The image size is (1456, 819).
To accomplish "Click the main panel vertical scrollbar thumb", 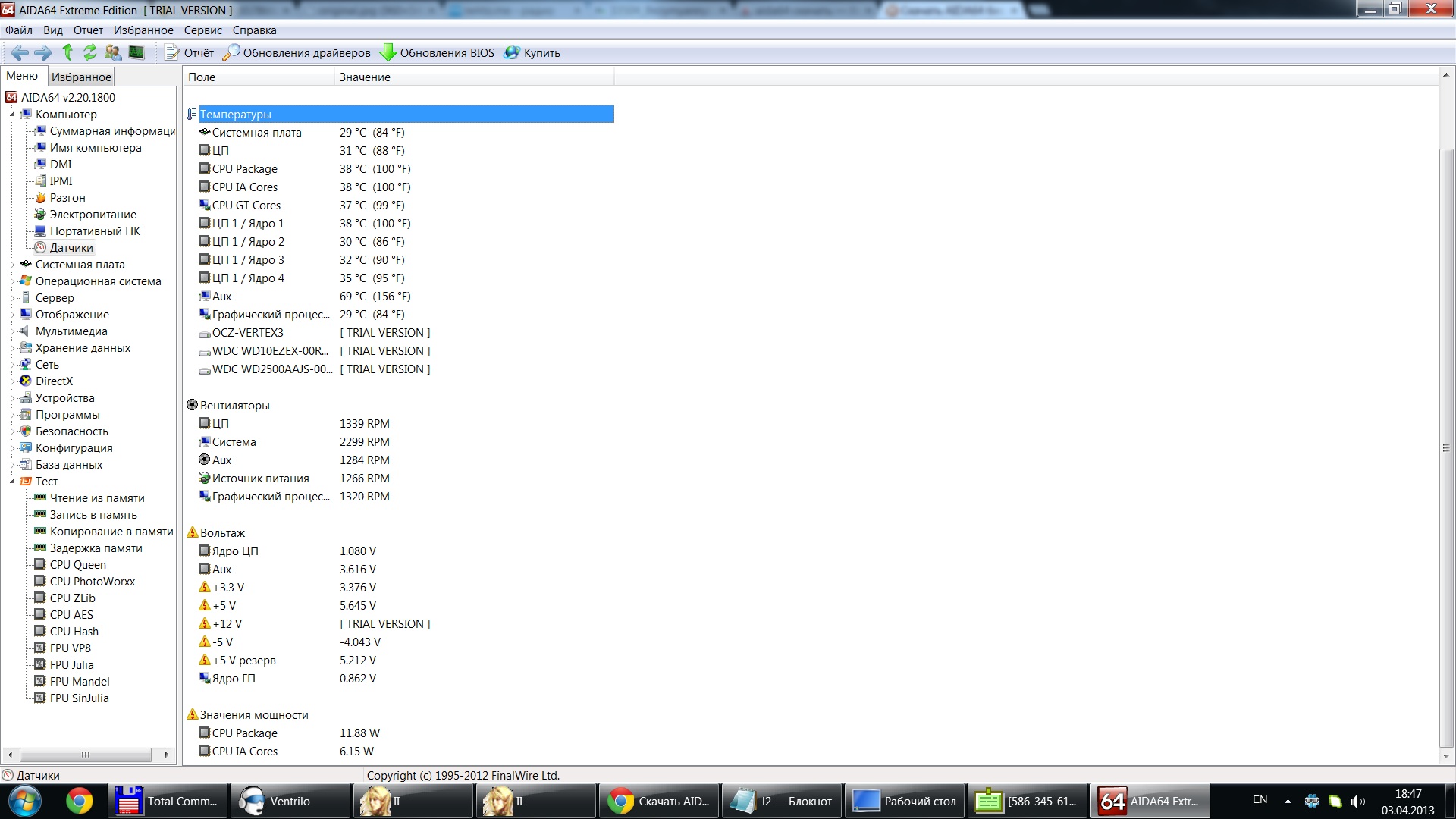I will [x=1446, y=449].
